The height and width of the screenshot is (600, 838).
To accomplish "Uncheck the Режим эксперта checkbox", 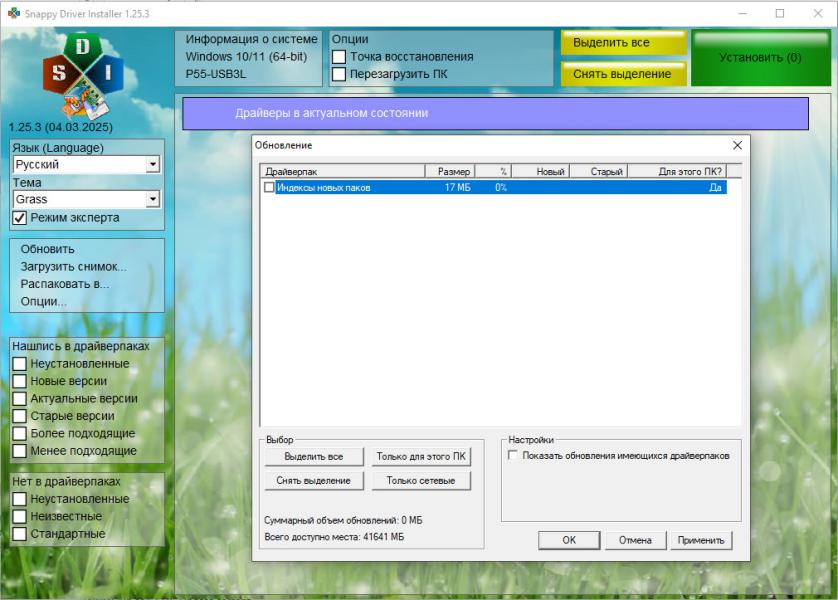I will (x=19, y=218).
